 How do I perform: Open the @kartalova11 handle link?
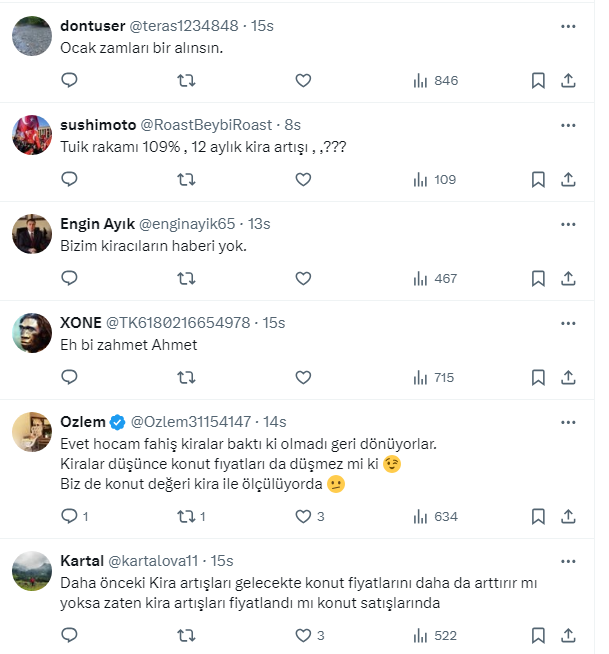tap(152, 561)
